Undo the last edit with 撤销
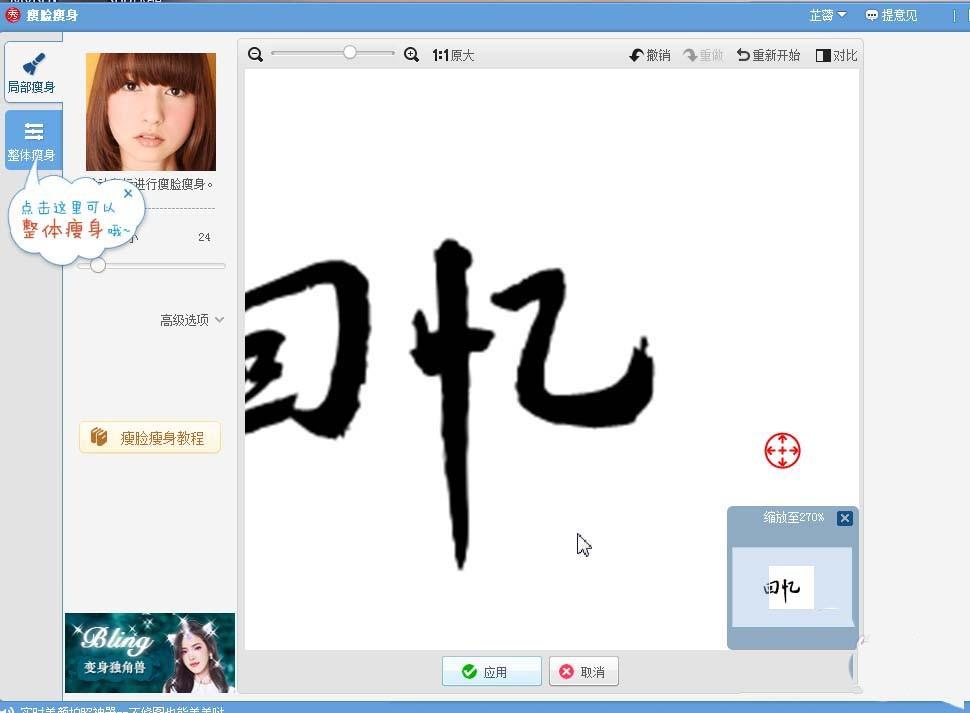 coord(650,55)
